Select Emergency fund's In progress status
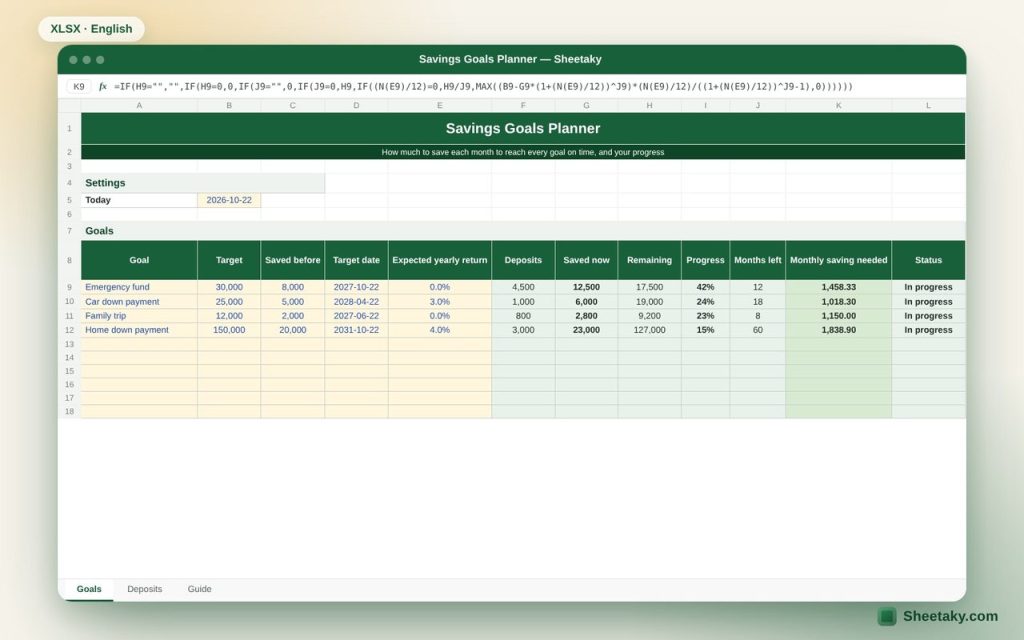The image size is (1024, 640). [x=928, y=287]
